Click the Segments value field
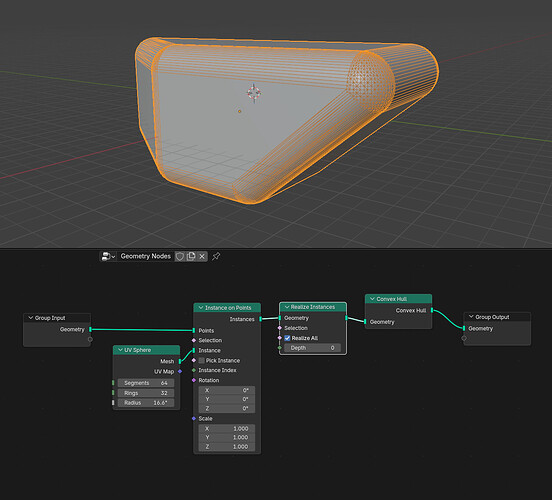This screenshot has width=552, height=500. coord(146,383)
